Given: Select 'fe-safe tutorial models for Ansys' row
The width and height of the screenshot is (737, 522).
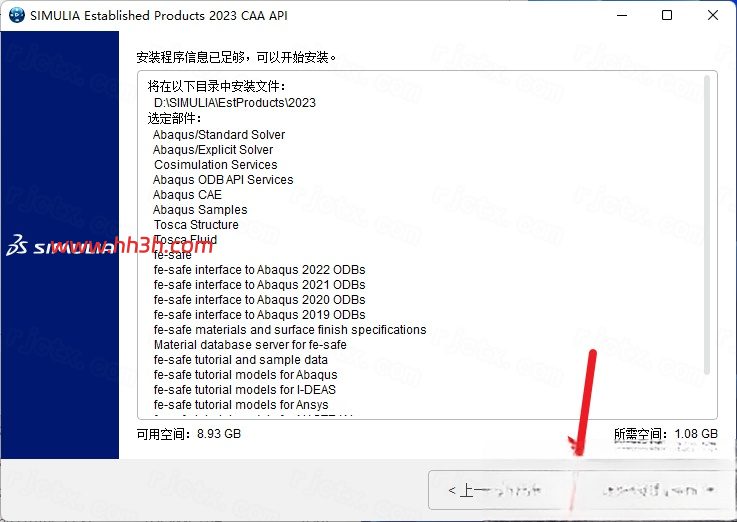Looking at the screenshot, I should pyautogui.click(x=241, y=405).
